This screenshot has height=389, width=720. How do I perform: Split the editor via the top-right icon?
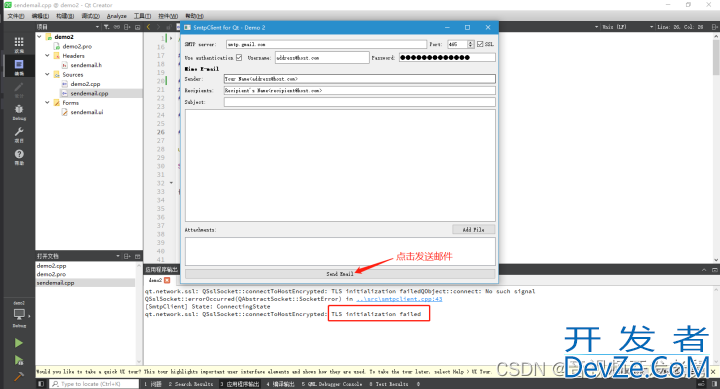714,27
